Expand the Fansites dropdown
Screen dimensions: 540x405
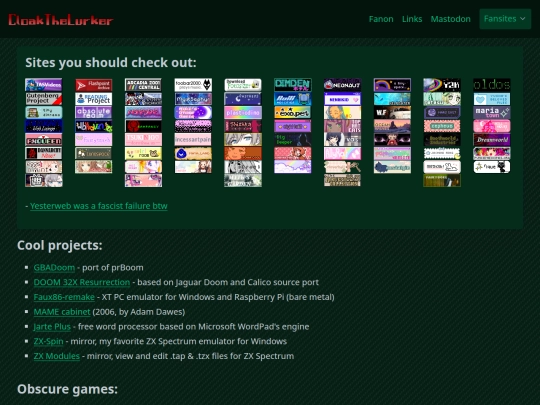[x=505, y=19]
